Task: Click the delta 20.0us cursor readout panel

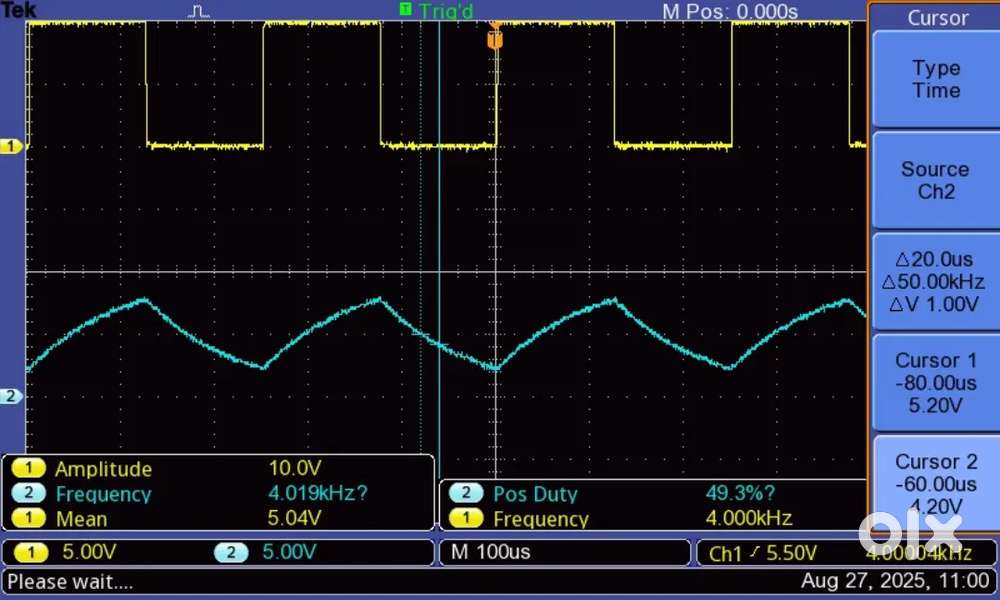Action: [x=936, y=282]
